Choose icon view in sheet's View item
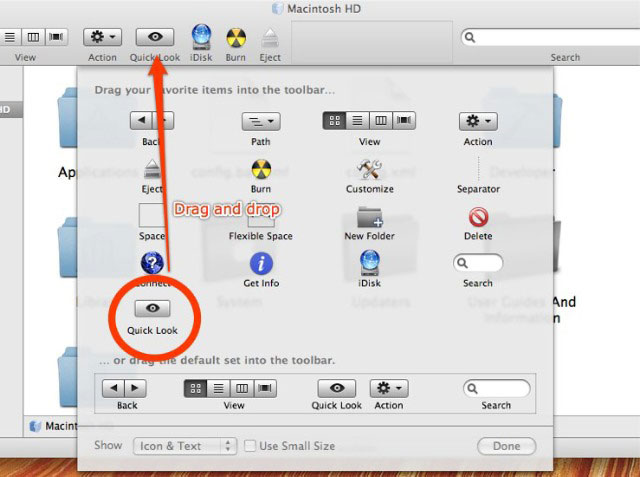This screenshot has width=640, height=477. 334,120
